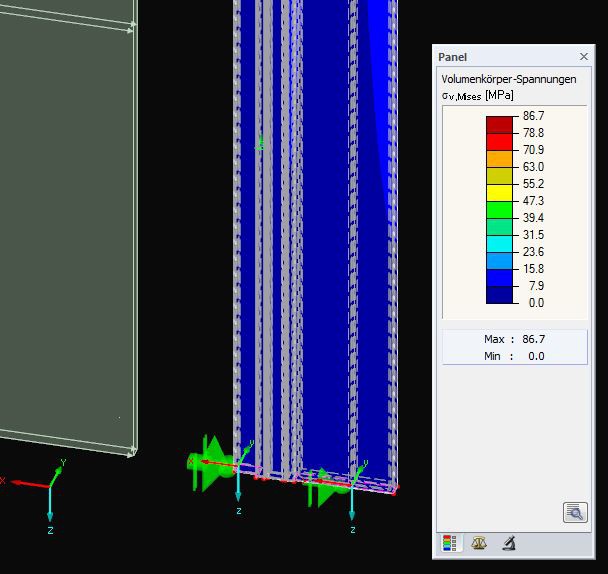Pick the olive 63.0 legend color

tap(499, 176)
